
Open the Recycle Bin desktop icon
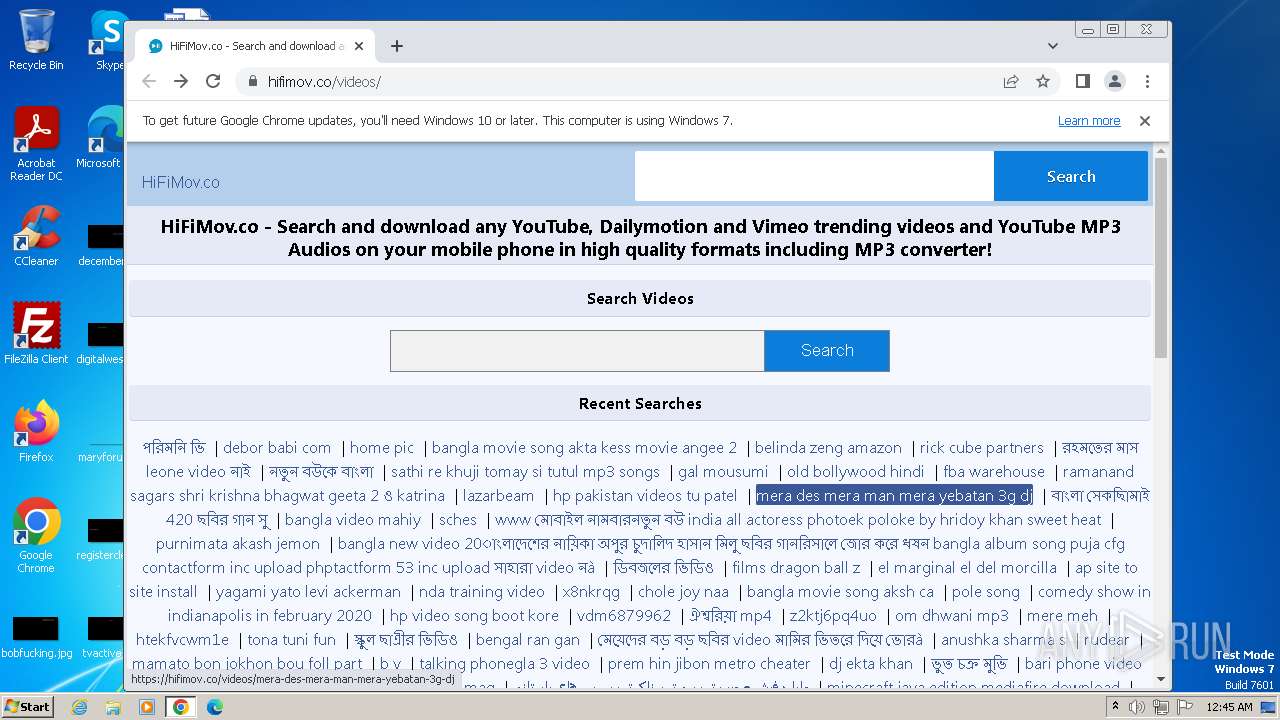coord(36,40)
